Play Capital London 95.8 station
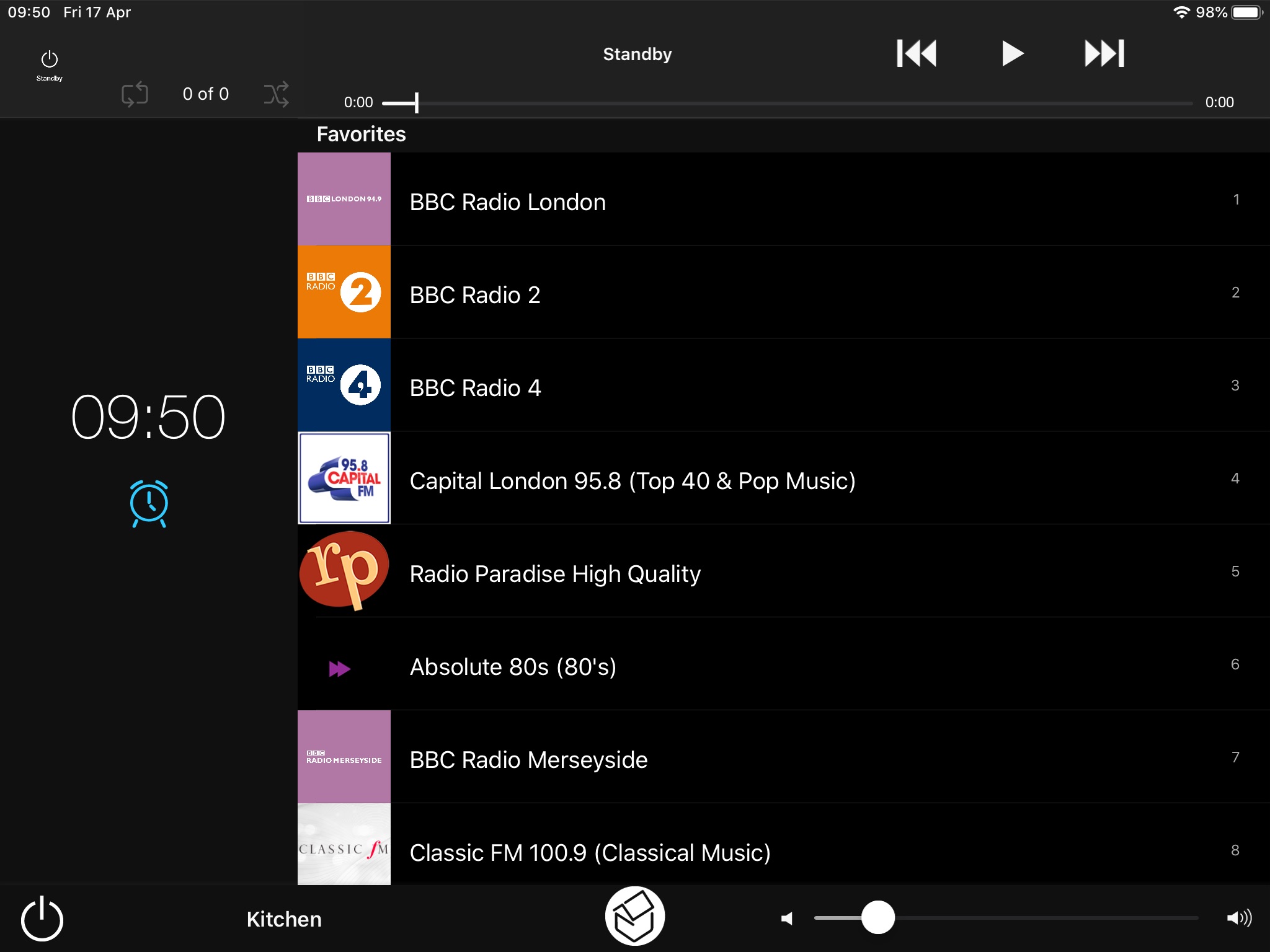The image size is (1270, 952). [x=633, y=481]
